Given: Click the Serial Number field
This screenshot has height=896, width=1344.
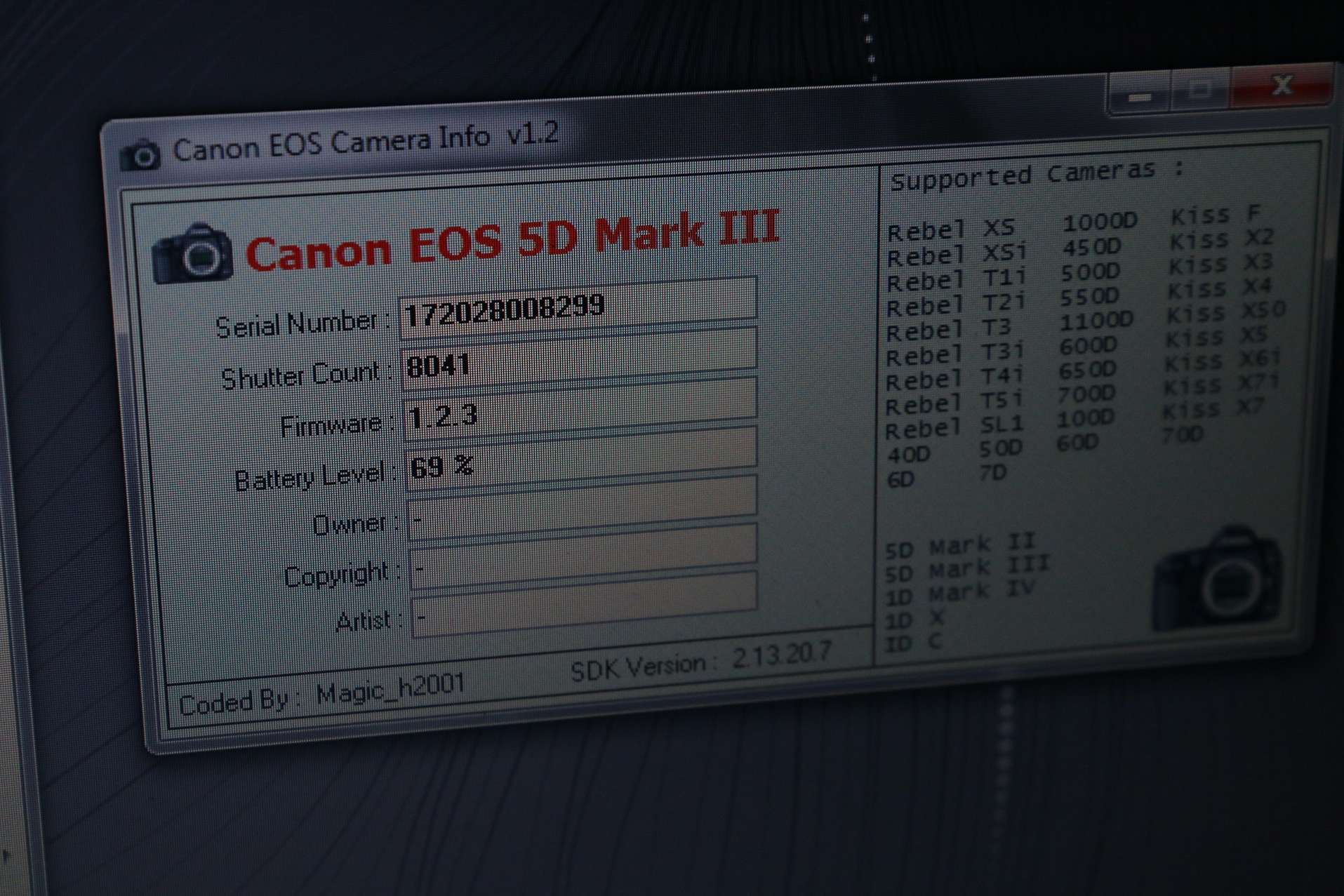Looking at the screenshot, I should click(x=578, y=308).
